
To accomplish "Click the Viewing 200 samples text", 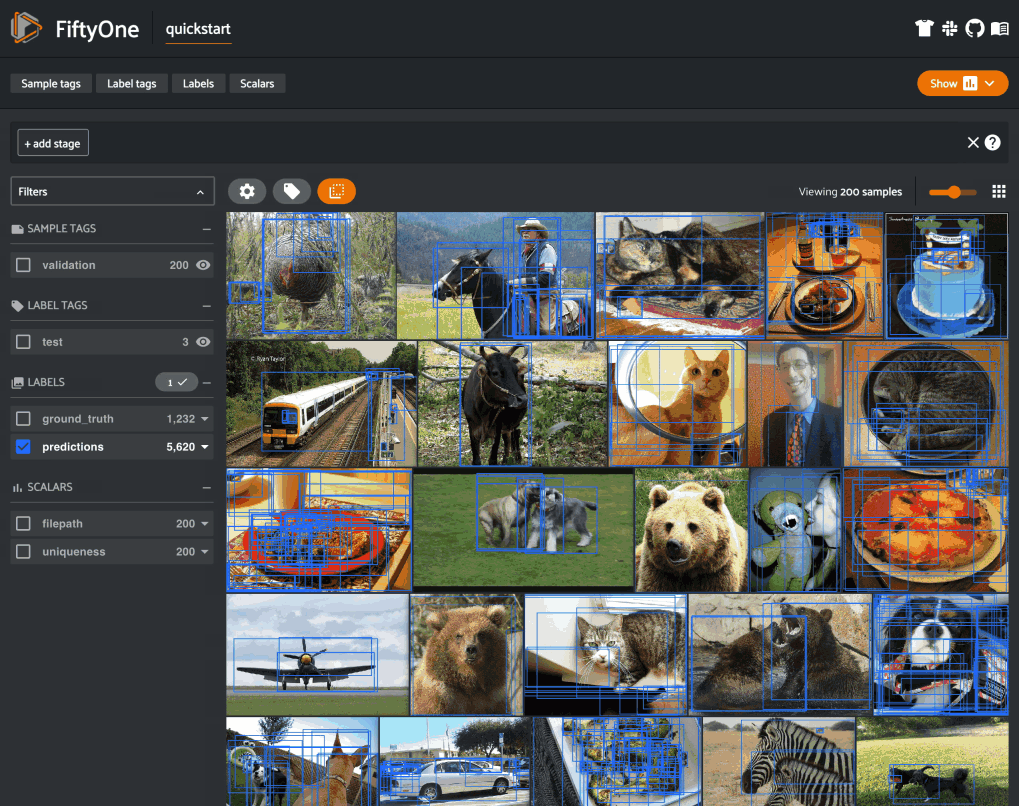I will coord(850,192).
